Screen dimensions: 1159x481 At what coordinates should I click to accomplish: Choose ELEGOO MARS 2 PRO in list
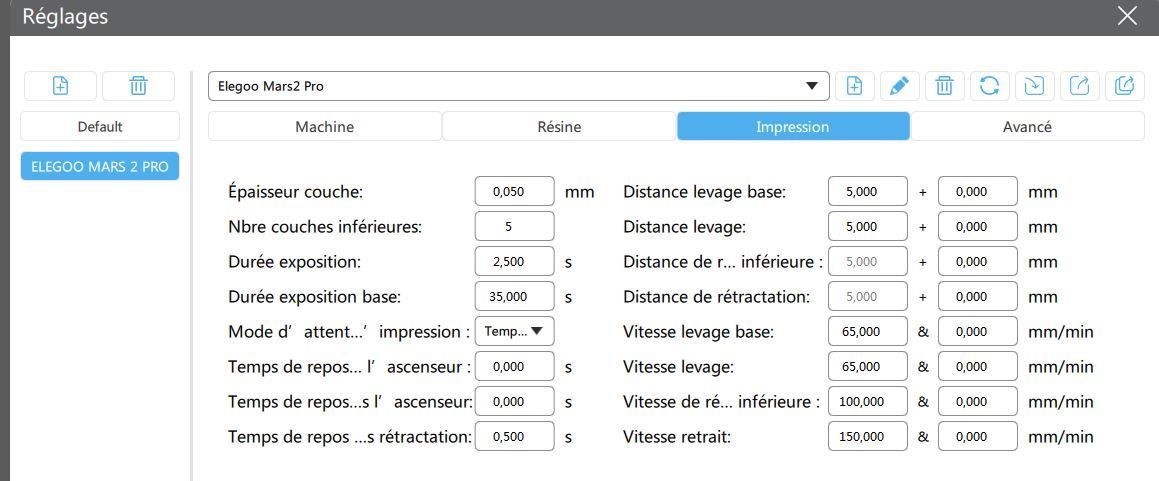point(100,166)
